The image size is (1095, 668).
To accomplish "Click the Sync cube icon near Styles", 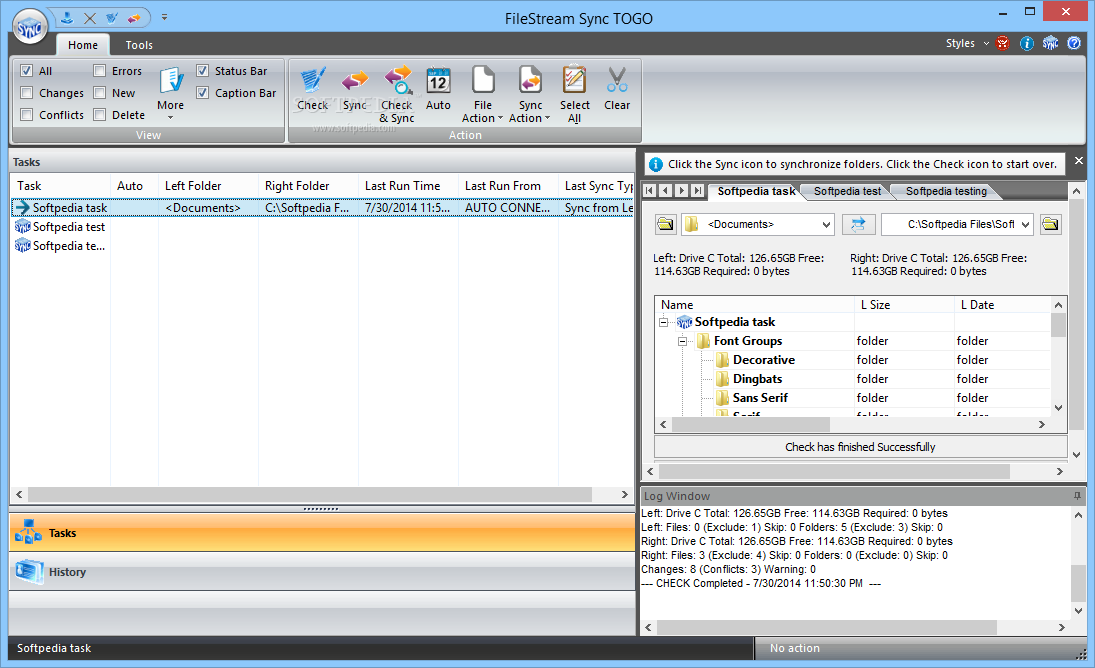I will tap(1050, 43).
